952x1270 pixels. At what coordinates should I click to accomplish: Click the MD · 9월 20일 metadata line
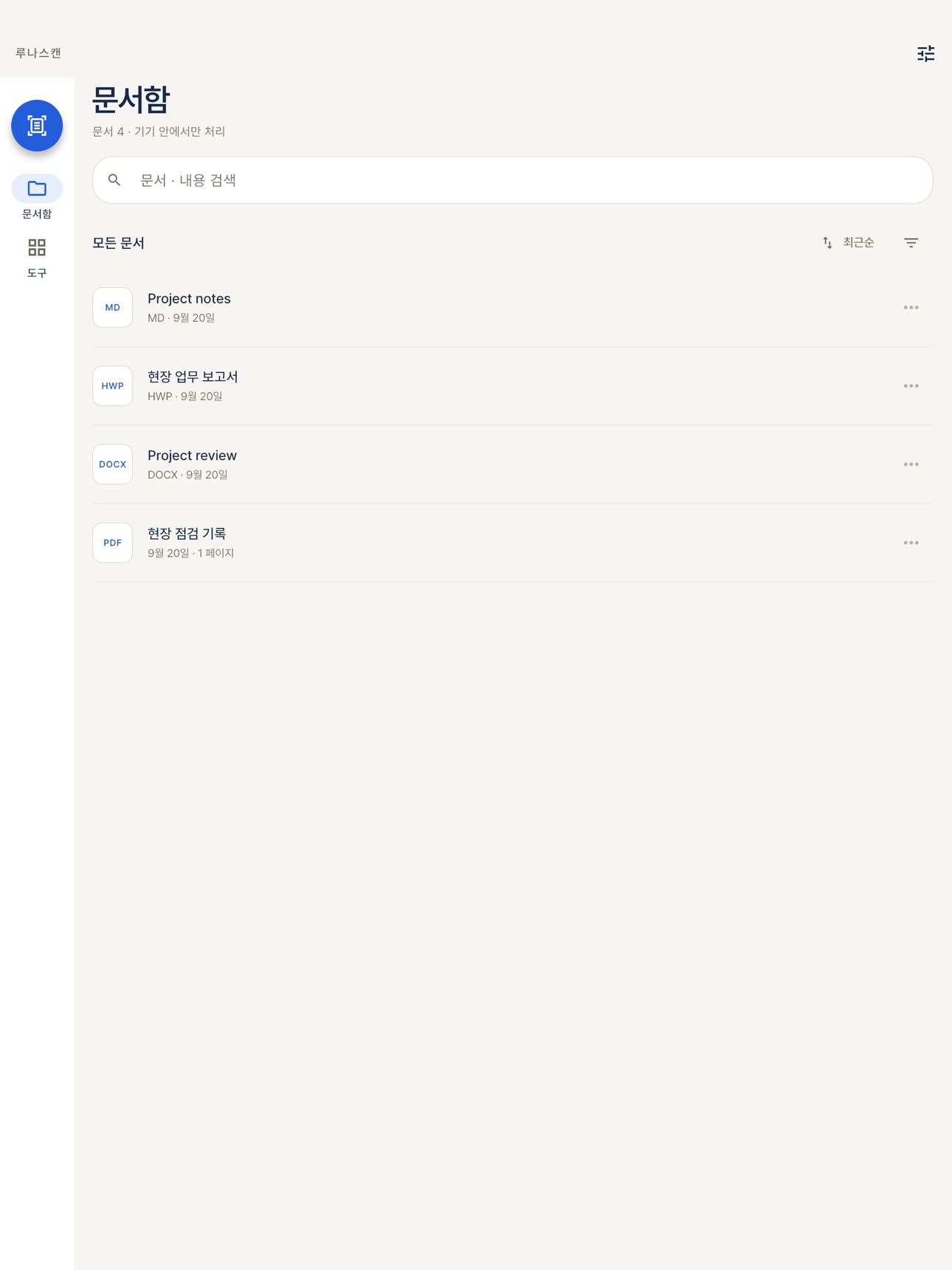click(x=182, y=318)
